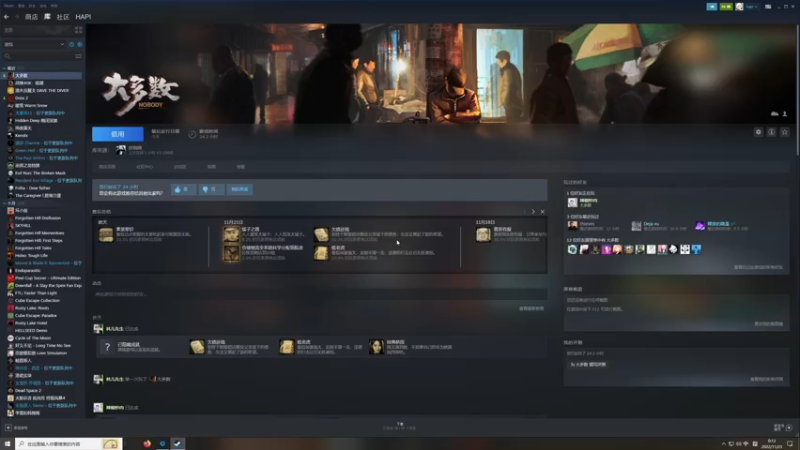Viewport: 800px width, 450px height.
Task: Open the Steam menu in title bar
Action: tap(9, 6)
